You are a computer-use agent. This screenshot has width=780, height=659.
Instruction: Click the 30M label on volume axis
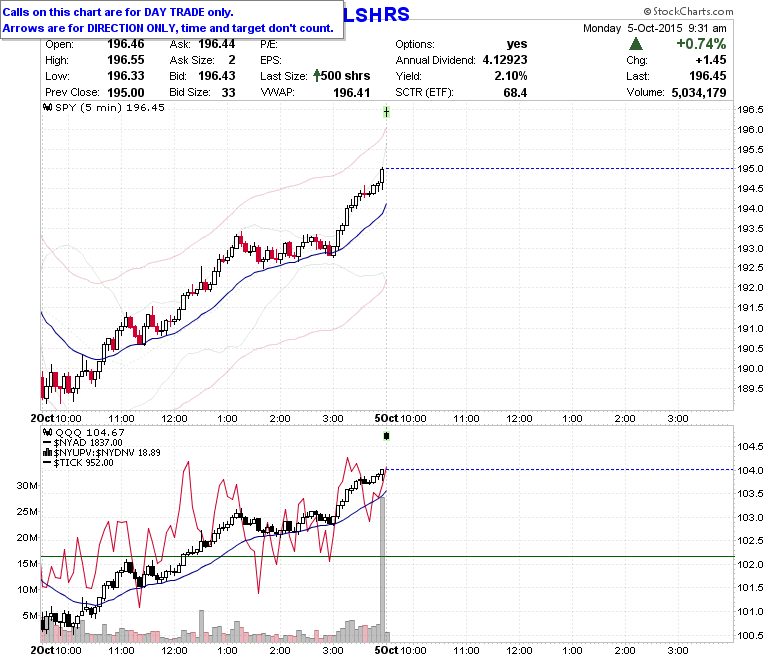tap(27, 485)
